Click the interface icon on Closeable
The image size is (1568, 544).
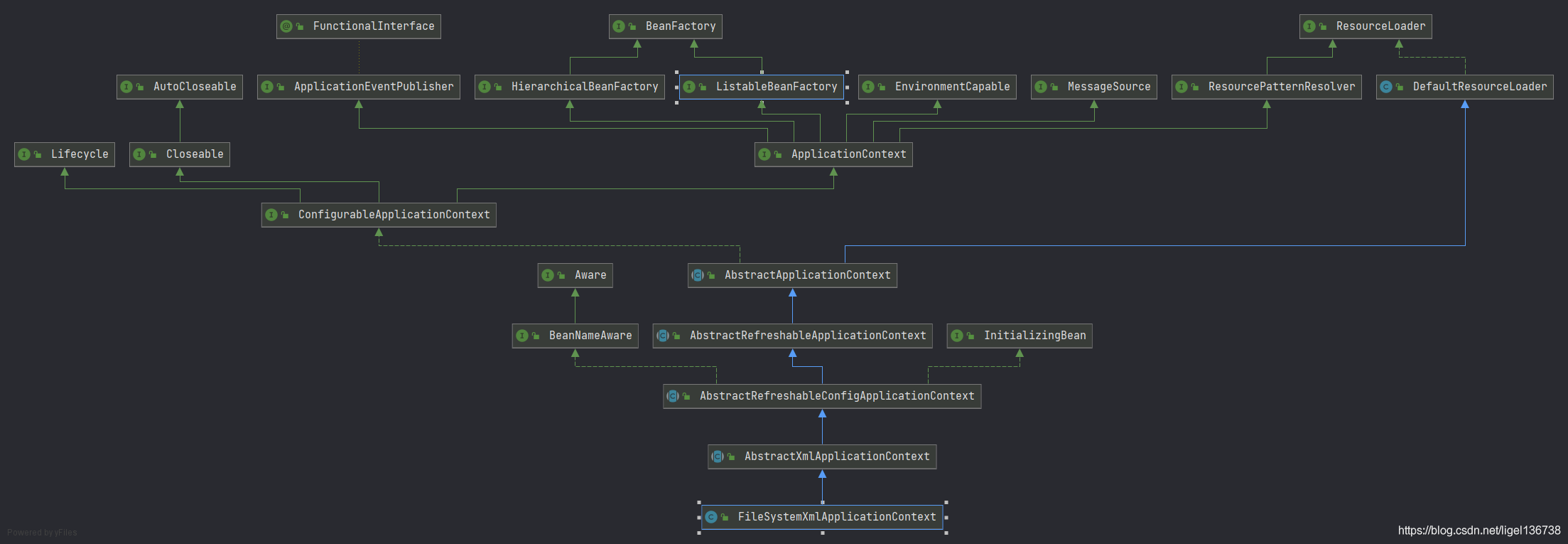tap(139, 154)
